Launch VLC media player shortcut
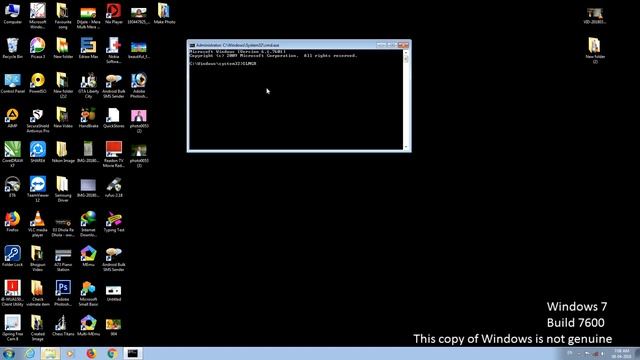640x360 pixels. click(x=38, y=224)
